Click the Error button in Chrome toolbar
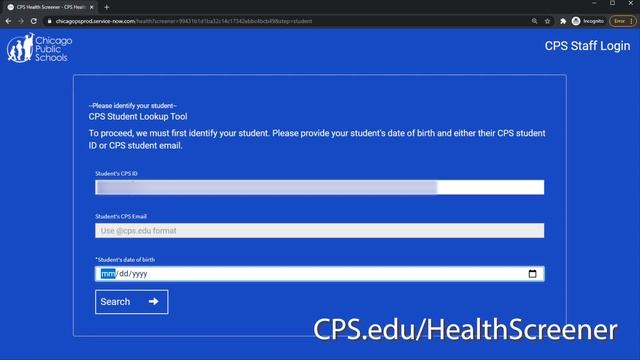This screenshot has width=640, height=360. [622, 21]
